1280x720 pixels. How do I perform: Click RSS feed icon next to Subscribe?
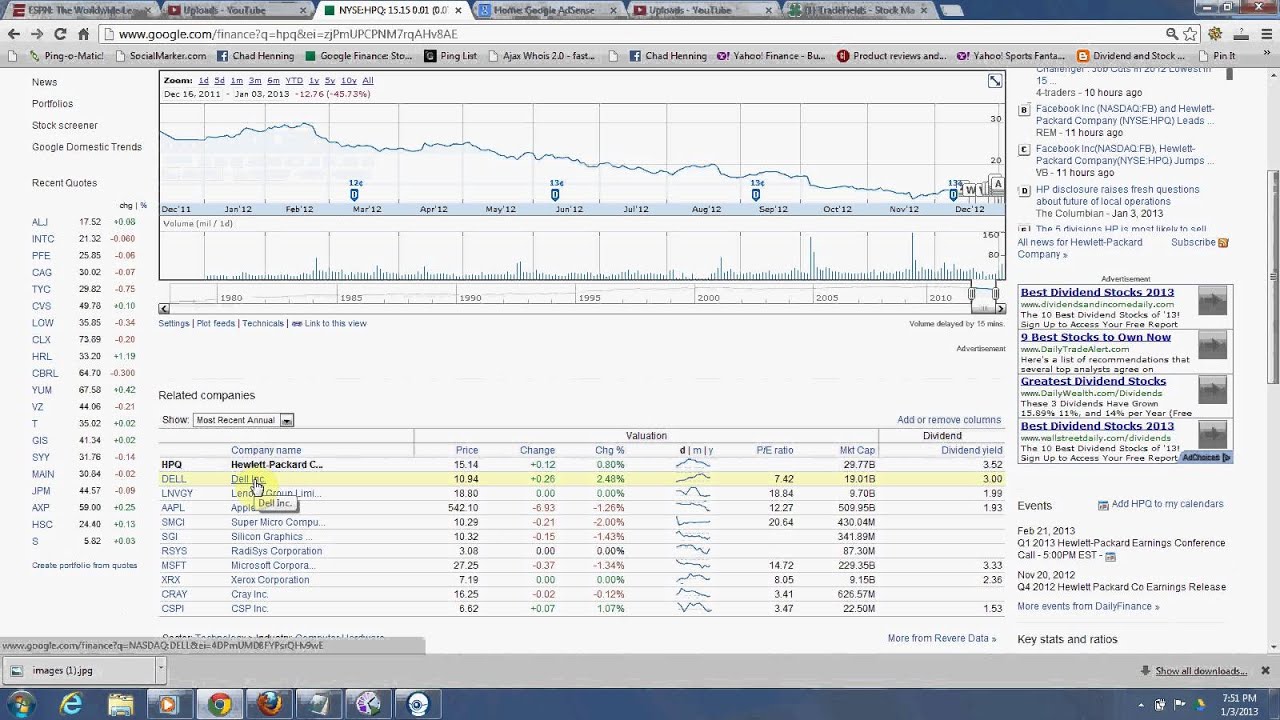tap(1223, 242)
